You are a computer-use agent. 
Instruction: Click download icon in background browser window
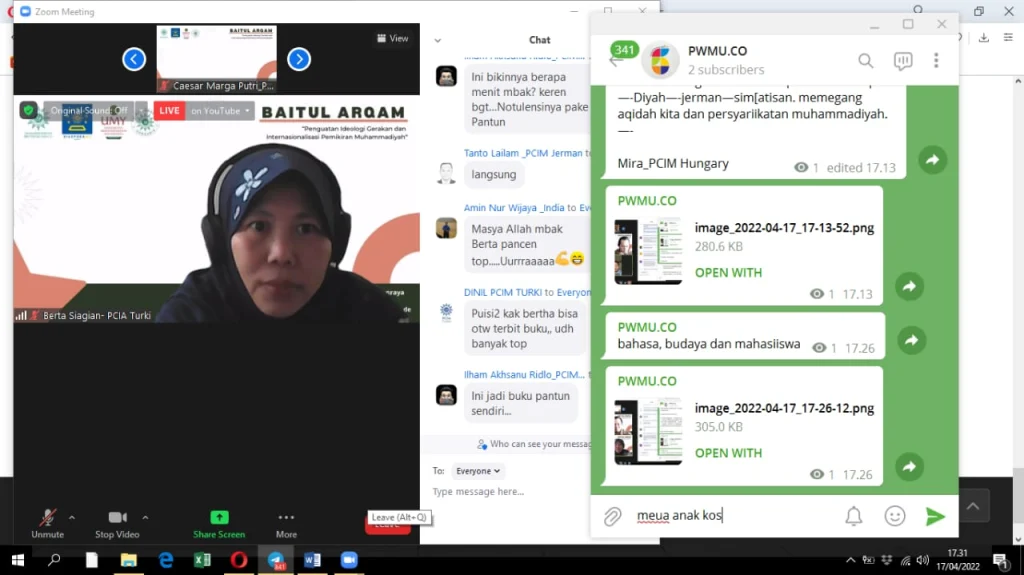984,38
